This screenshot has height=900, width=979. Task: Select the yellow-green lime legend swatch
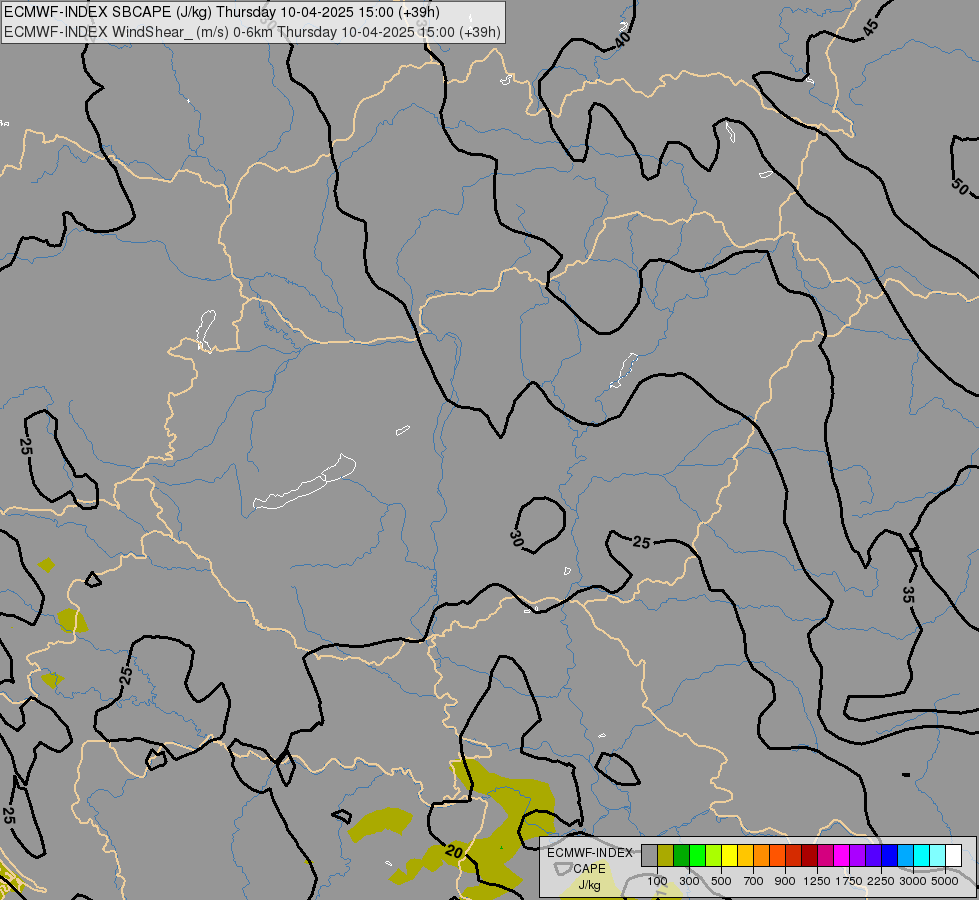(714, 856)
